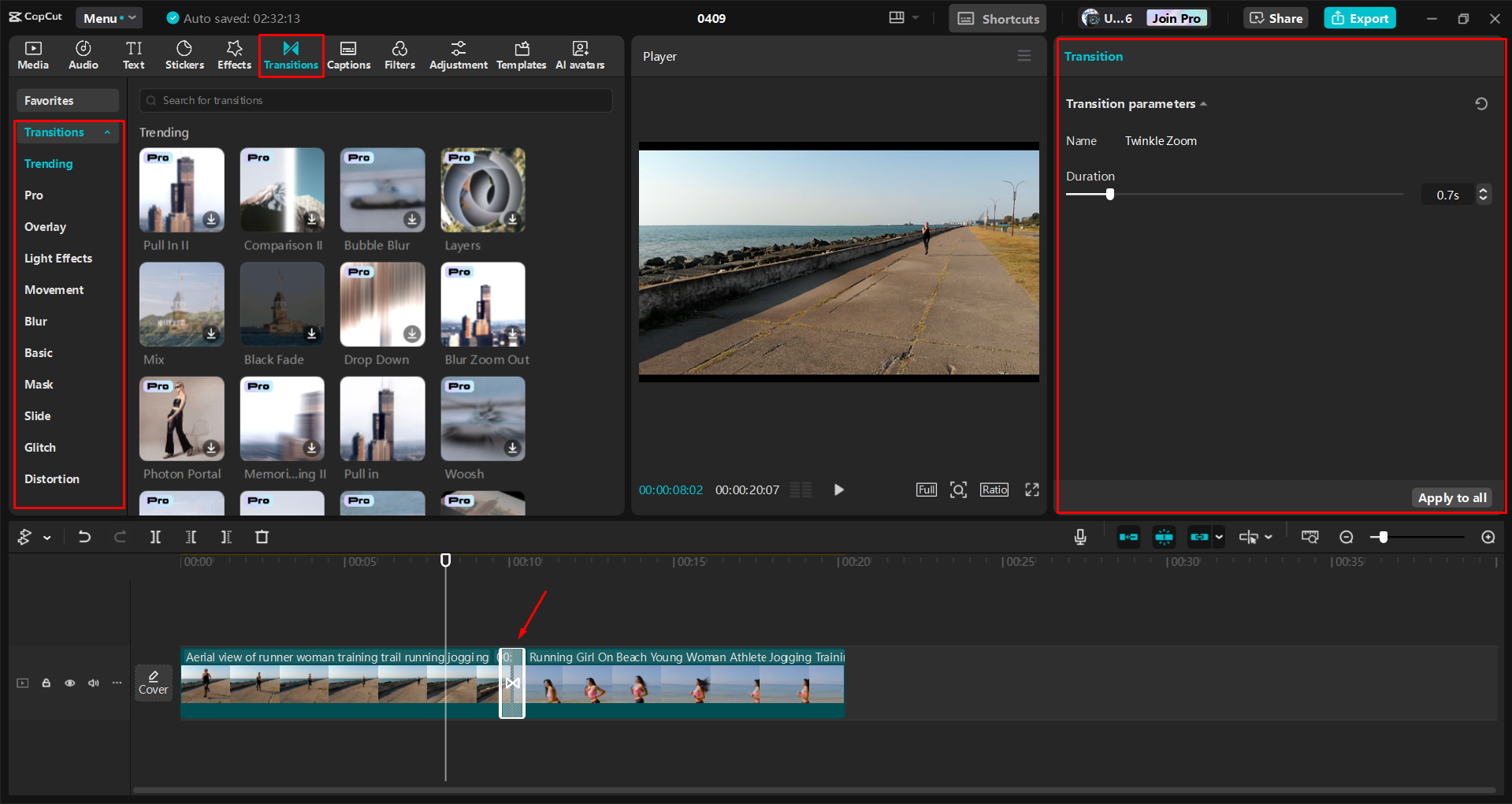Select the Bubble Blur transition thumbnail
Screen dimensions: 1512x804
(381, 190)
